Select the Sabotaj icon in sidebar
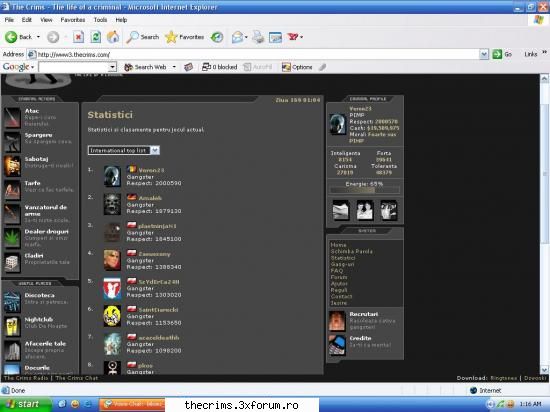Image resolution: width=550 pixels, height=412 pixels. tap(12, 166)
